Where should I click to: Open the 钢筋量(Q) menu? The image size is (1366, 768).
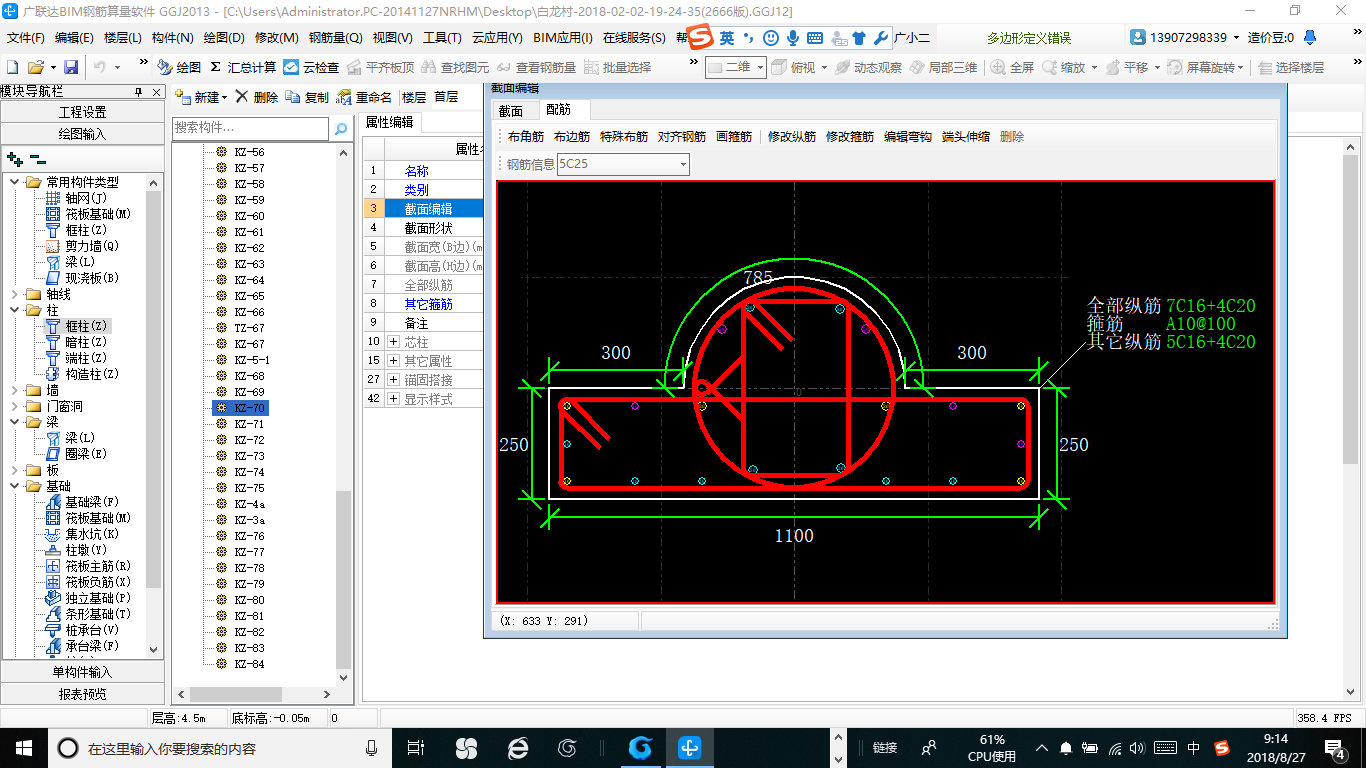pyautogui.click(x=335, y=38)
